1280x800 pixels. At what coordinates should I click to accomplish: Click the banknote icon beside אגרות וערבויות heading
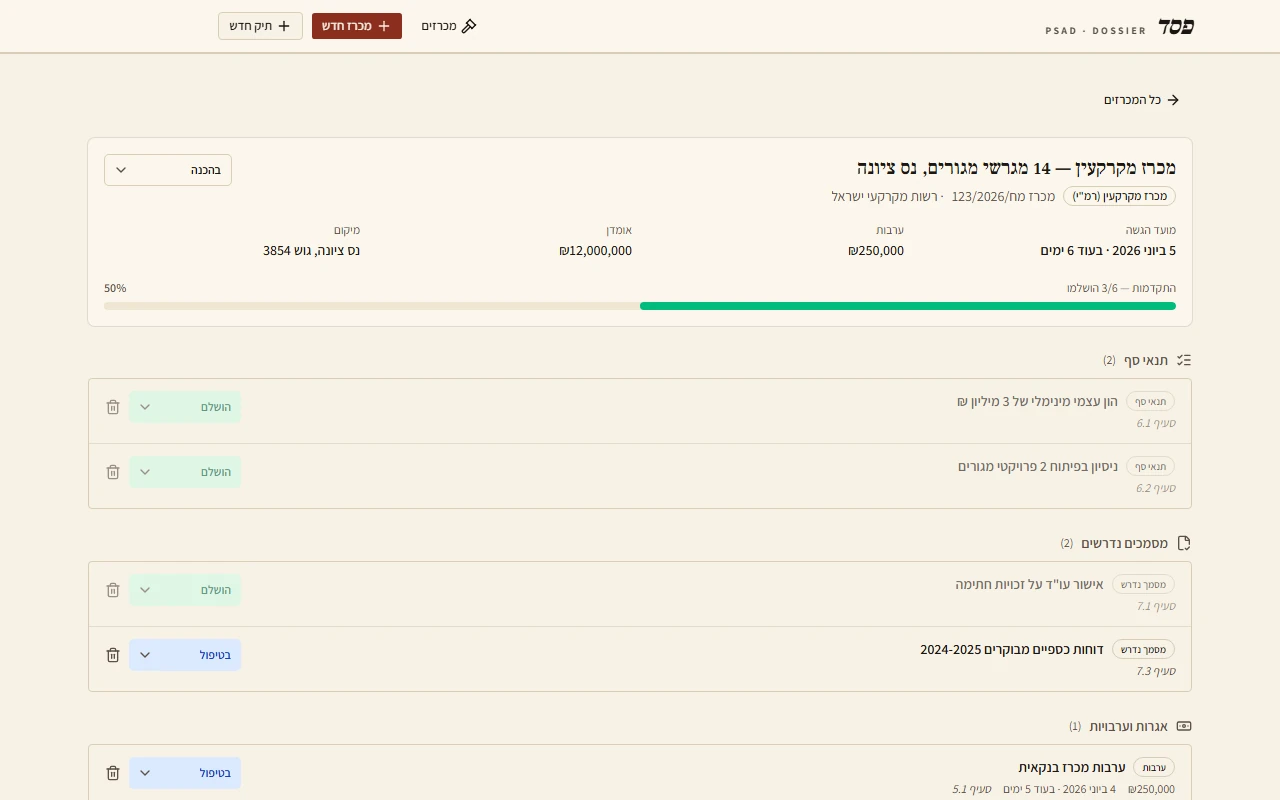click(1184, 726)
